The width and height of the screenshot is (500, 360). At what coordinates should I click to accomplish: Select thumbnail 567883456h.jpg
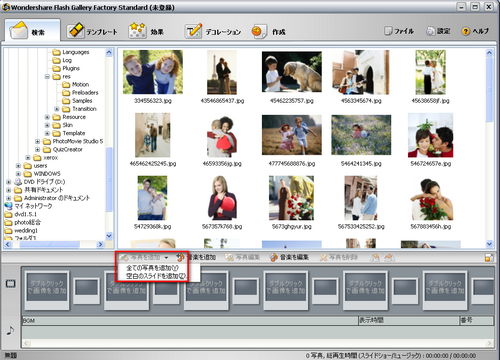(431, 199)
